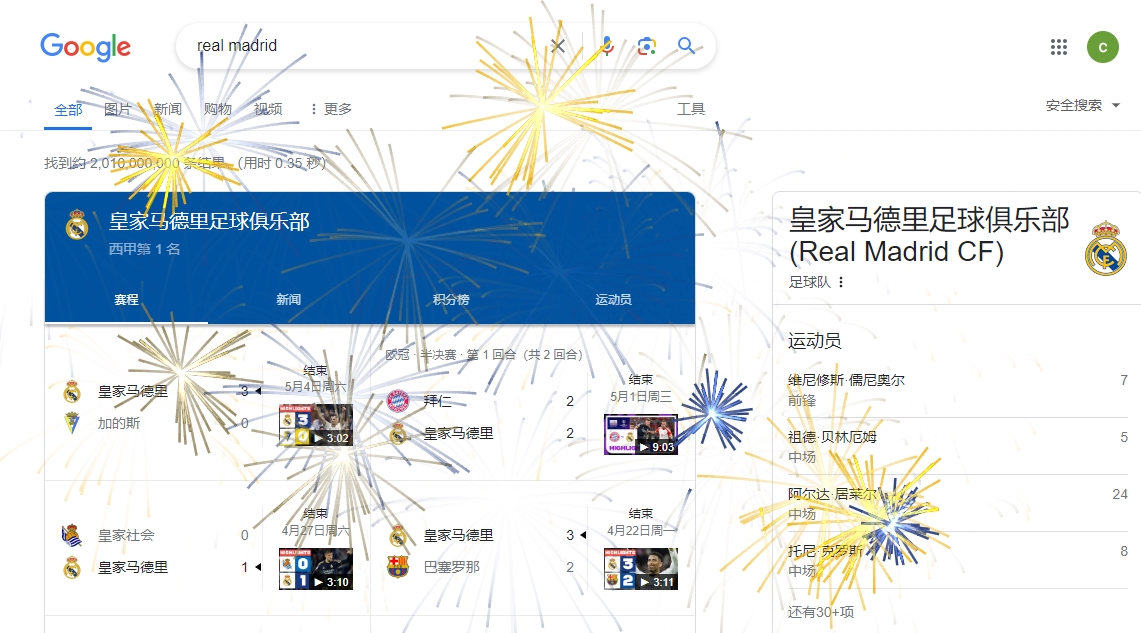Switch to the 视频 tab

tap(268, 109)
